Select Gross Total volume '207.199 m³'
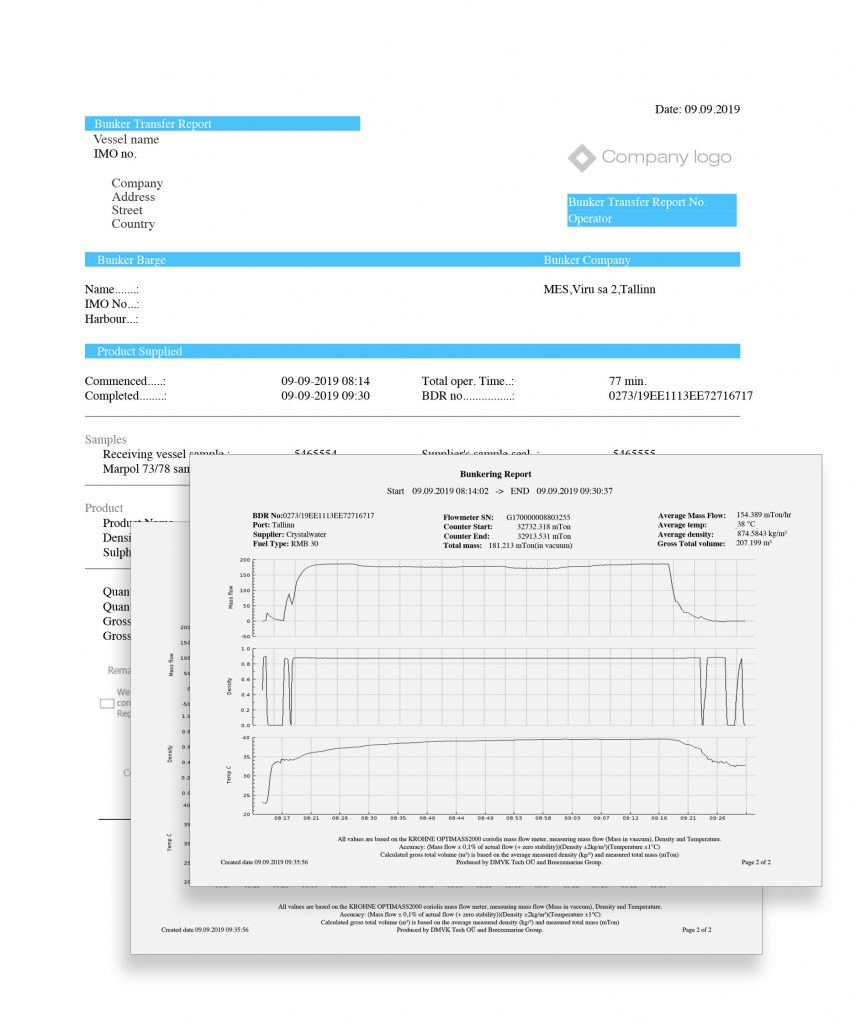Viewport: 856px width, 1024px height. tap(753, 543)
